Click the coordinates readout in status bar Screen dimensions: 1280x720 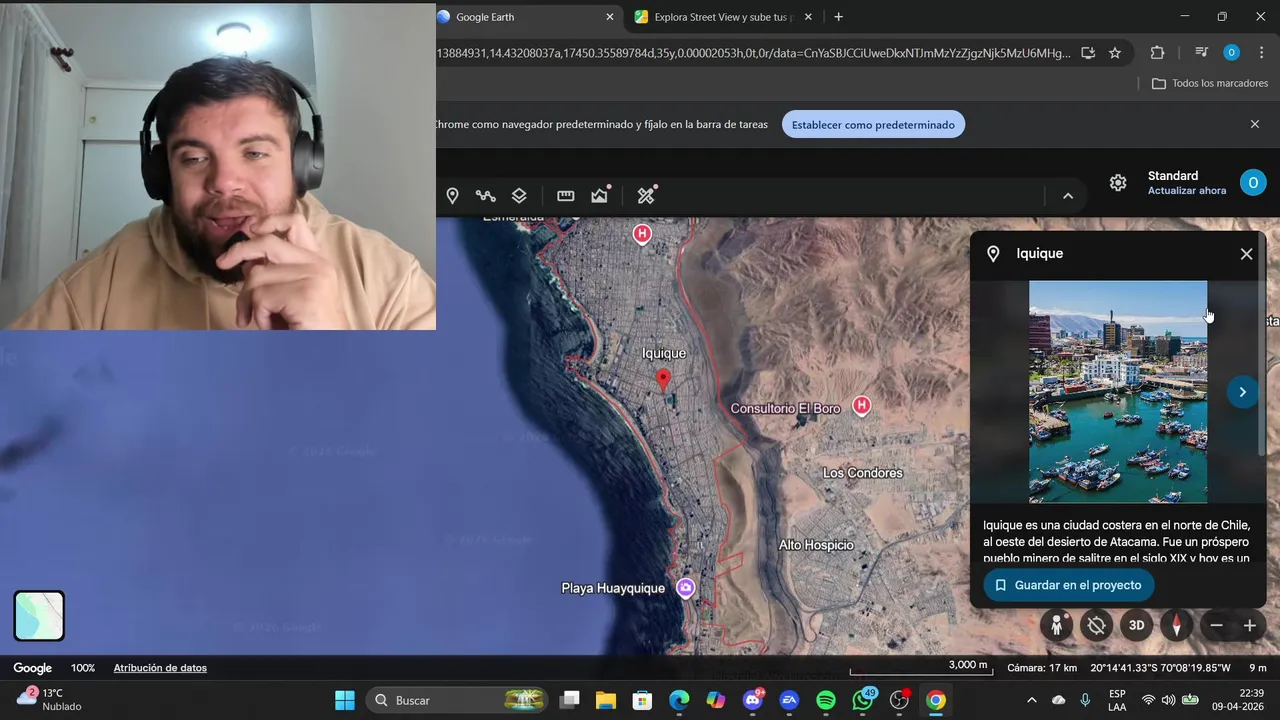click(x=1160, y=668)
